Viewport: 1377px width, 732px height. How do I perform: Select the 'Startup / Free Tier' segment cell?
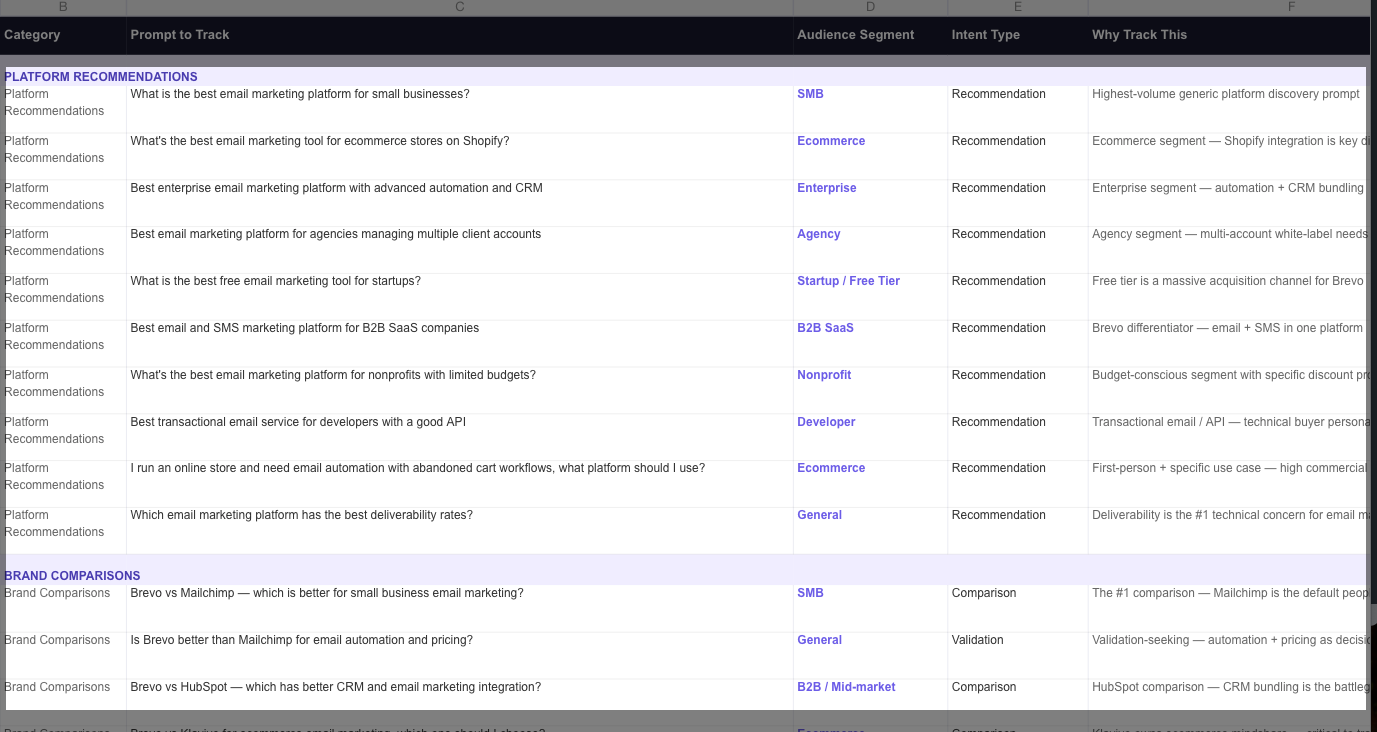tap(870, 297)
